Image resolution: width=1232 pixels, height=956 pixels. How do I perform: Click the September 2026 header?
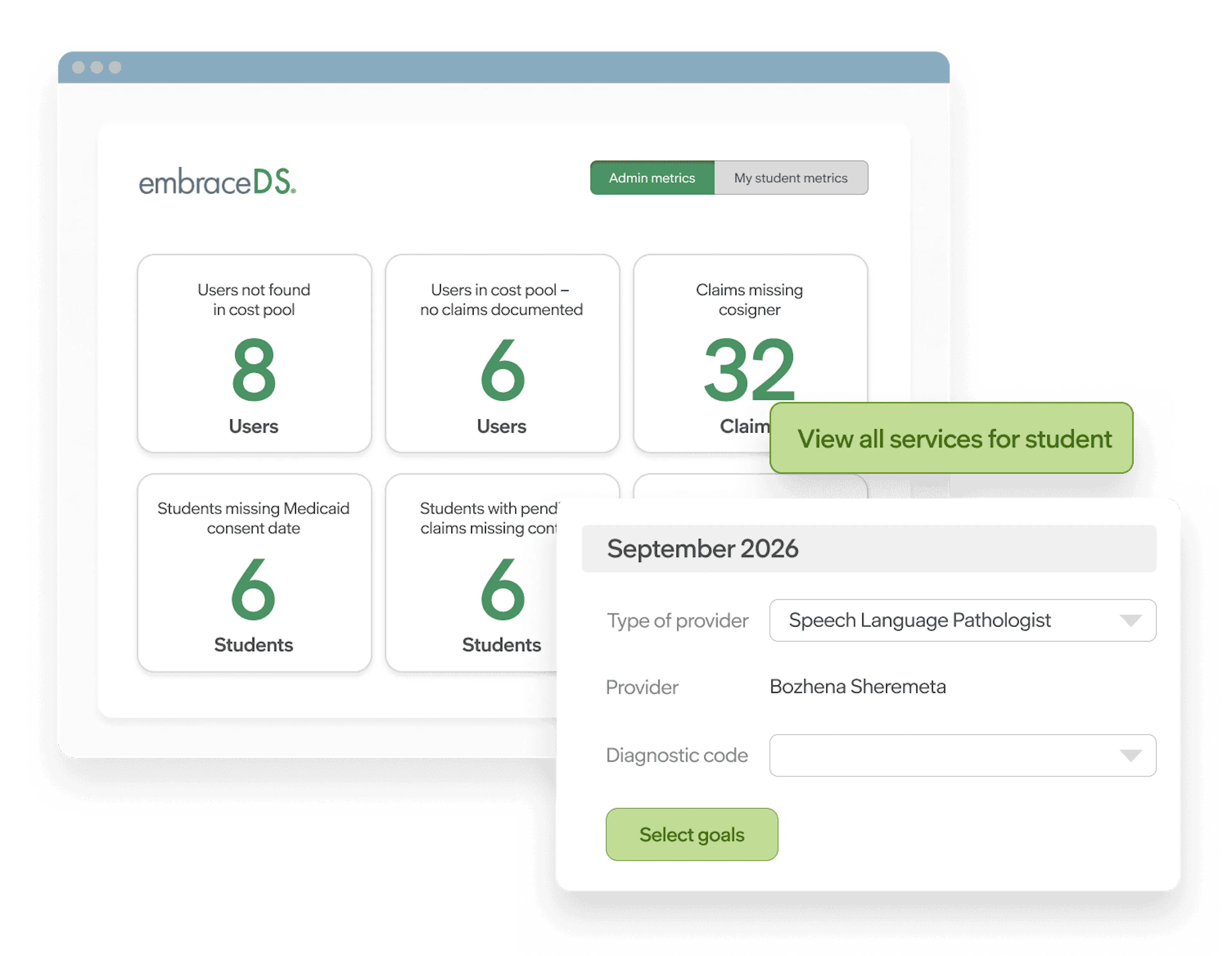(869, 549)
